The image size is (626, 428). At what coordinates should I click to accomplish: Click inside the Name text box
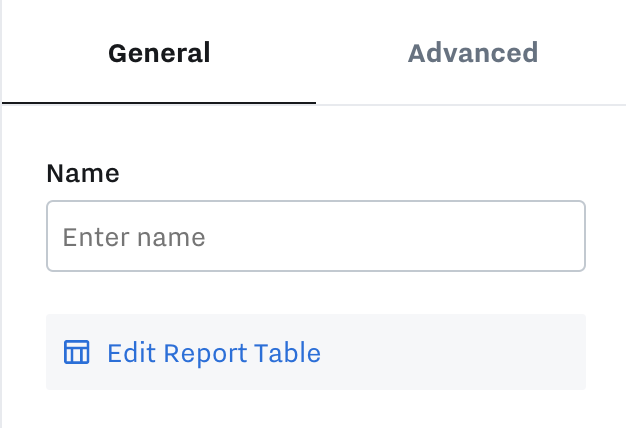click(x=316, y=236)
